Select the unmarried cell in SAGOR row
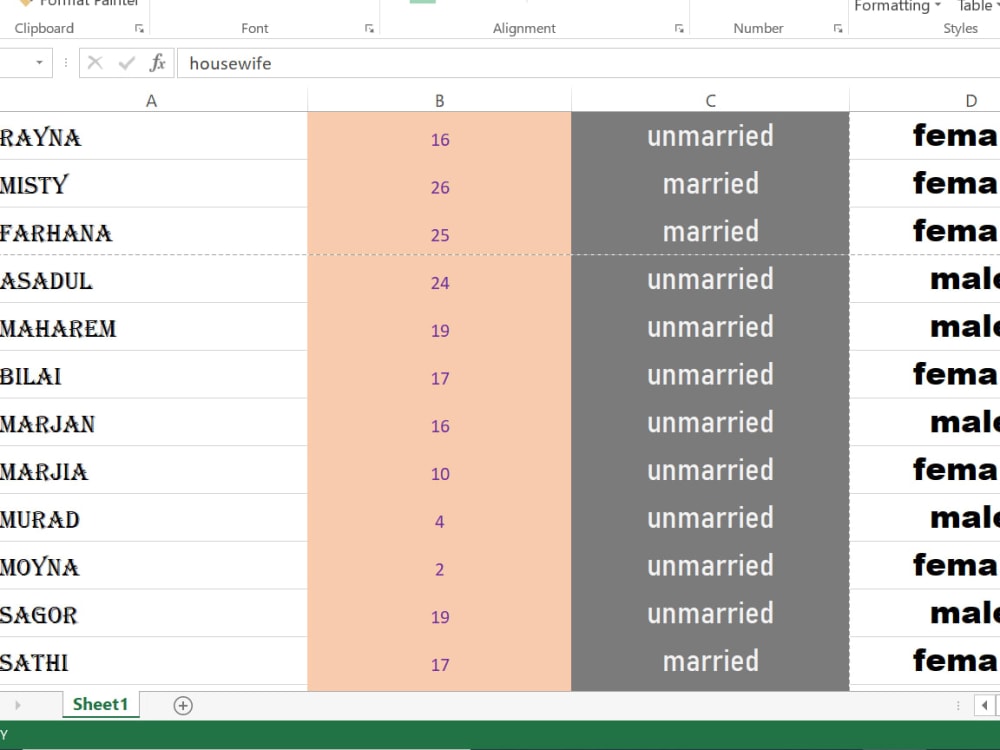Image resolution: width=1000 pixels, height=750 pixels. click(710, 614)
